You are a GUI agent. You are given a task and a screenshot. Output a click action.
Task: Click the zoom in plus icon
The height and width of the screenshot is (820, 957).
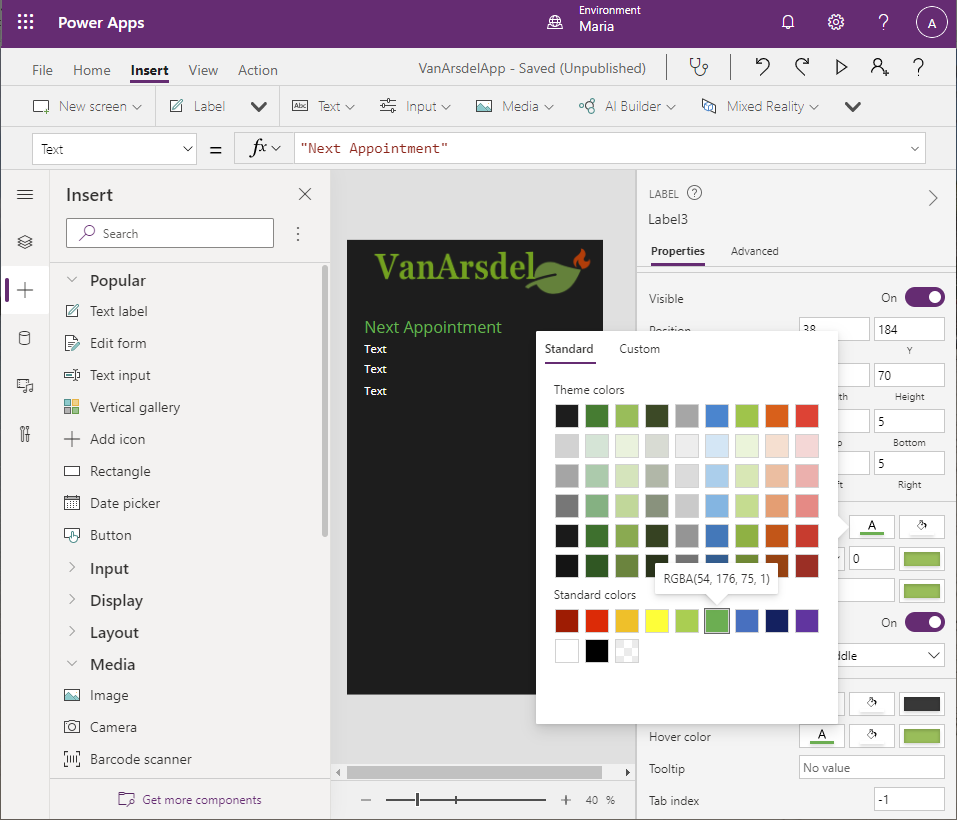(x=566, y=800)
